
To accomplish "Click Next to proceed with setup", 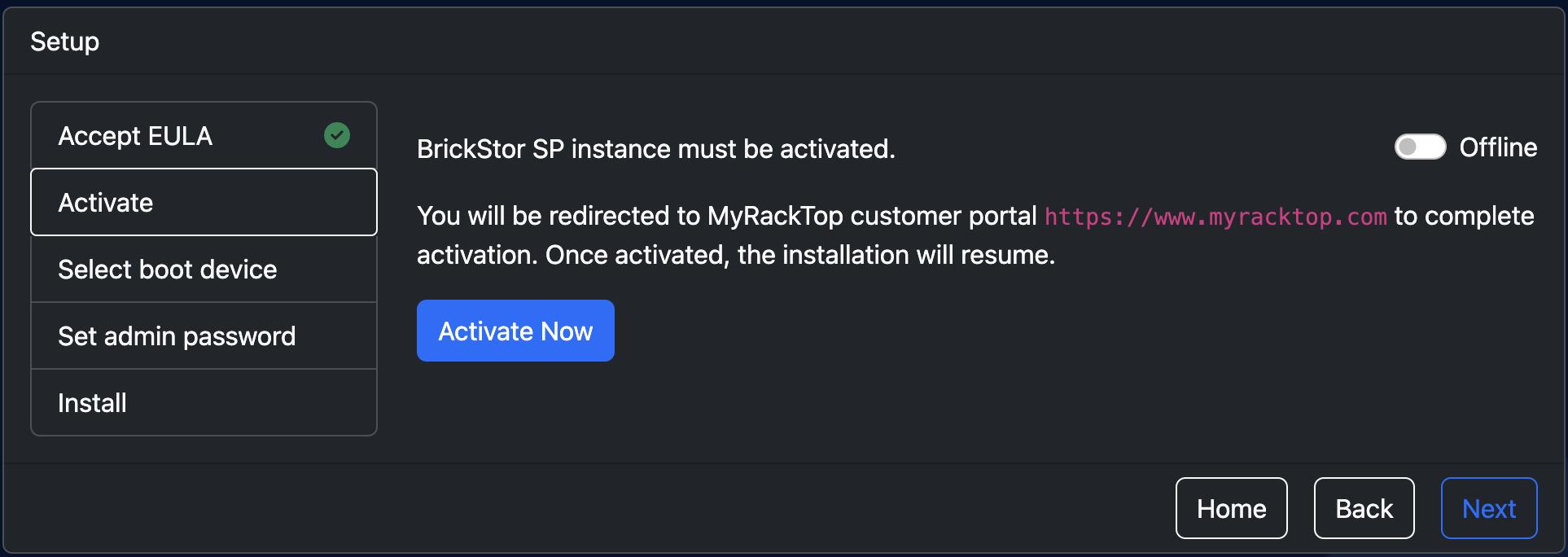I will [x=1489, y=507].
